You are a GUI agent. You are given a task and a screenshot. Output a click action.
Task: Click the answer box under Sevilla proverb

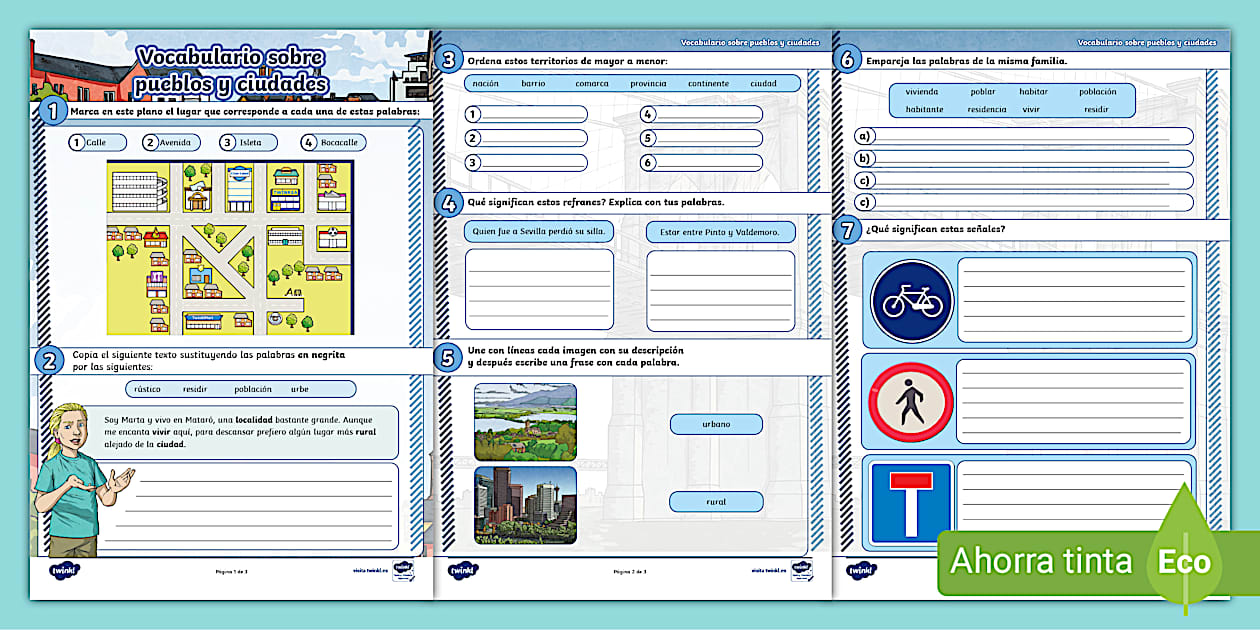click(x=539, y=290)
